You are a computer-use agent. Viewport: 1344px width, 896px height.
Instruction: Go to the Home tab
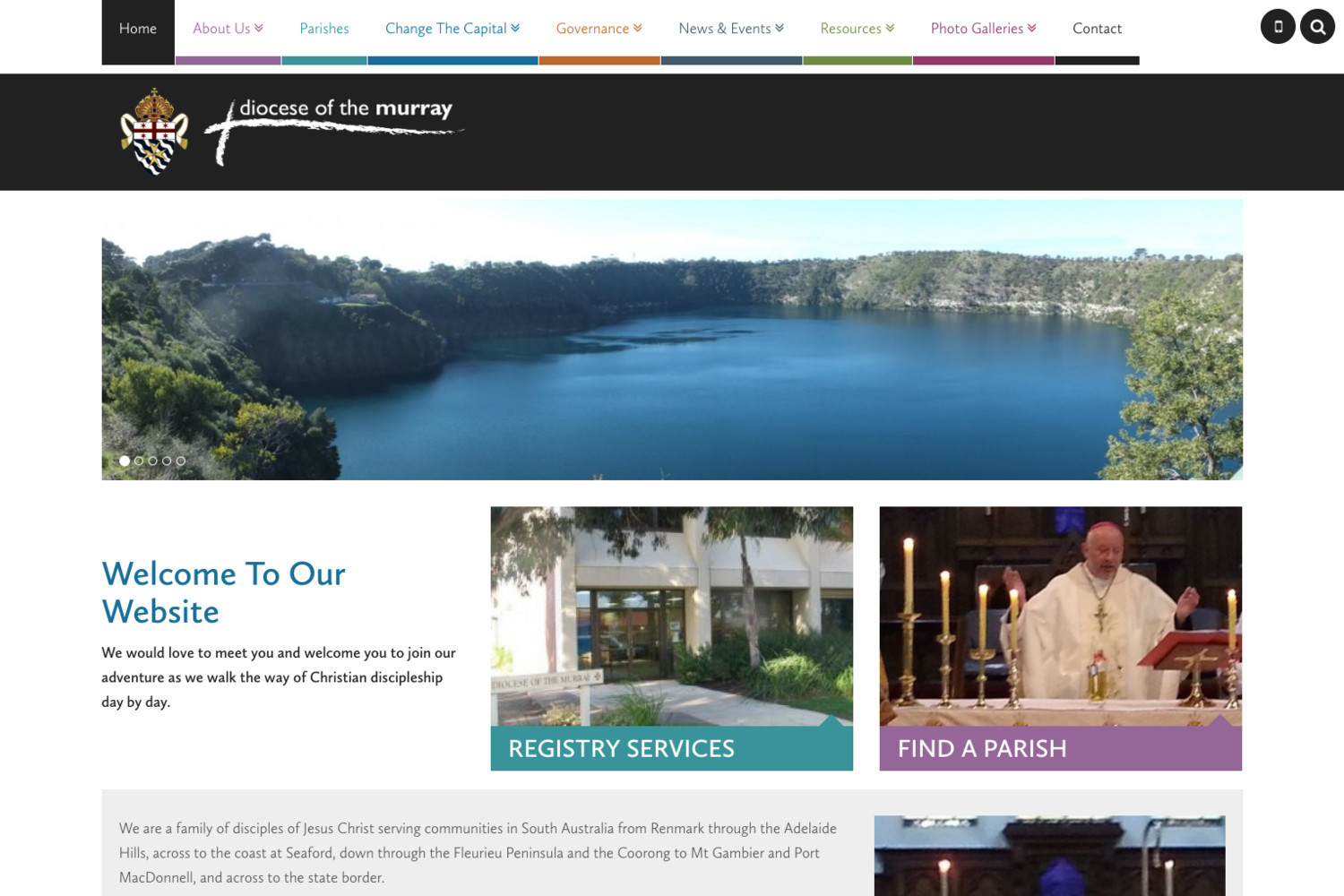tap(138, 29)
